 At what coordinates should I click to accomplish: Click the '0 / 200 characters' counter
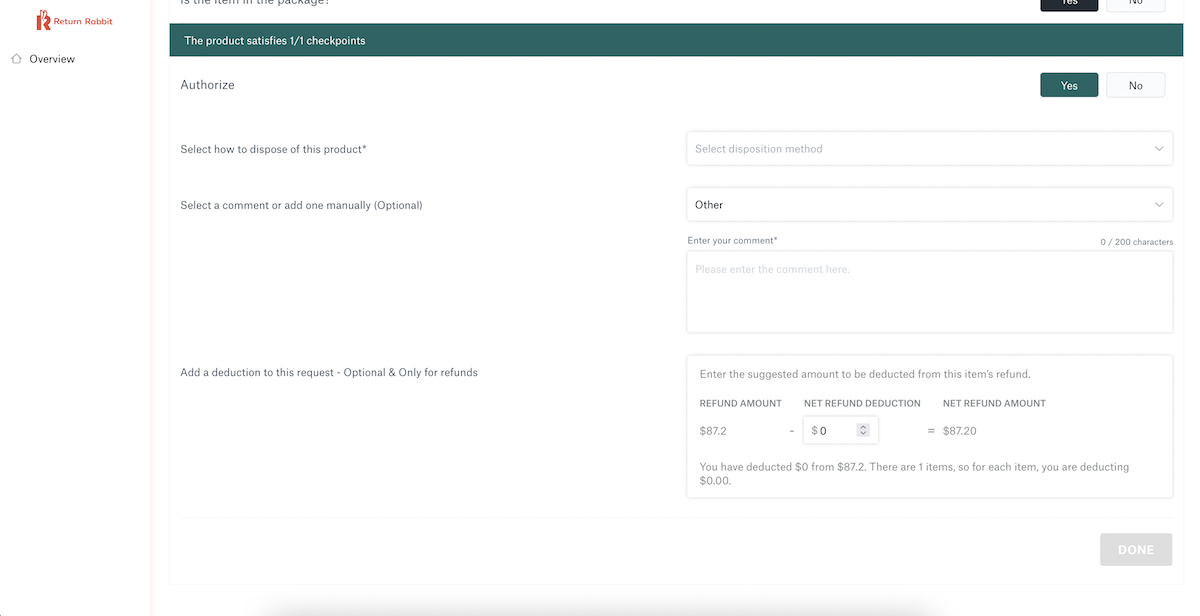(1136, 242)
